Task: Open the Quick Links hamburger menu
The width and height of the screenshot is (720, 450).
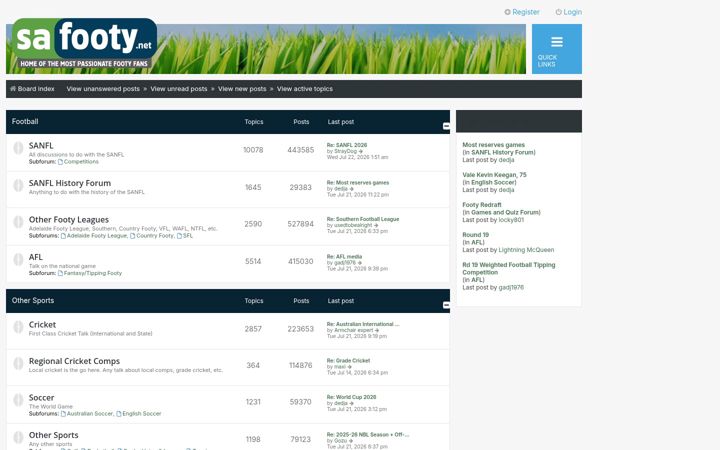Action: click(557, 49)
